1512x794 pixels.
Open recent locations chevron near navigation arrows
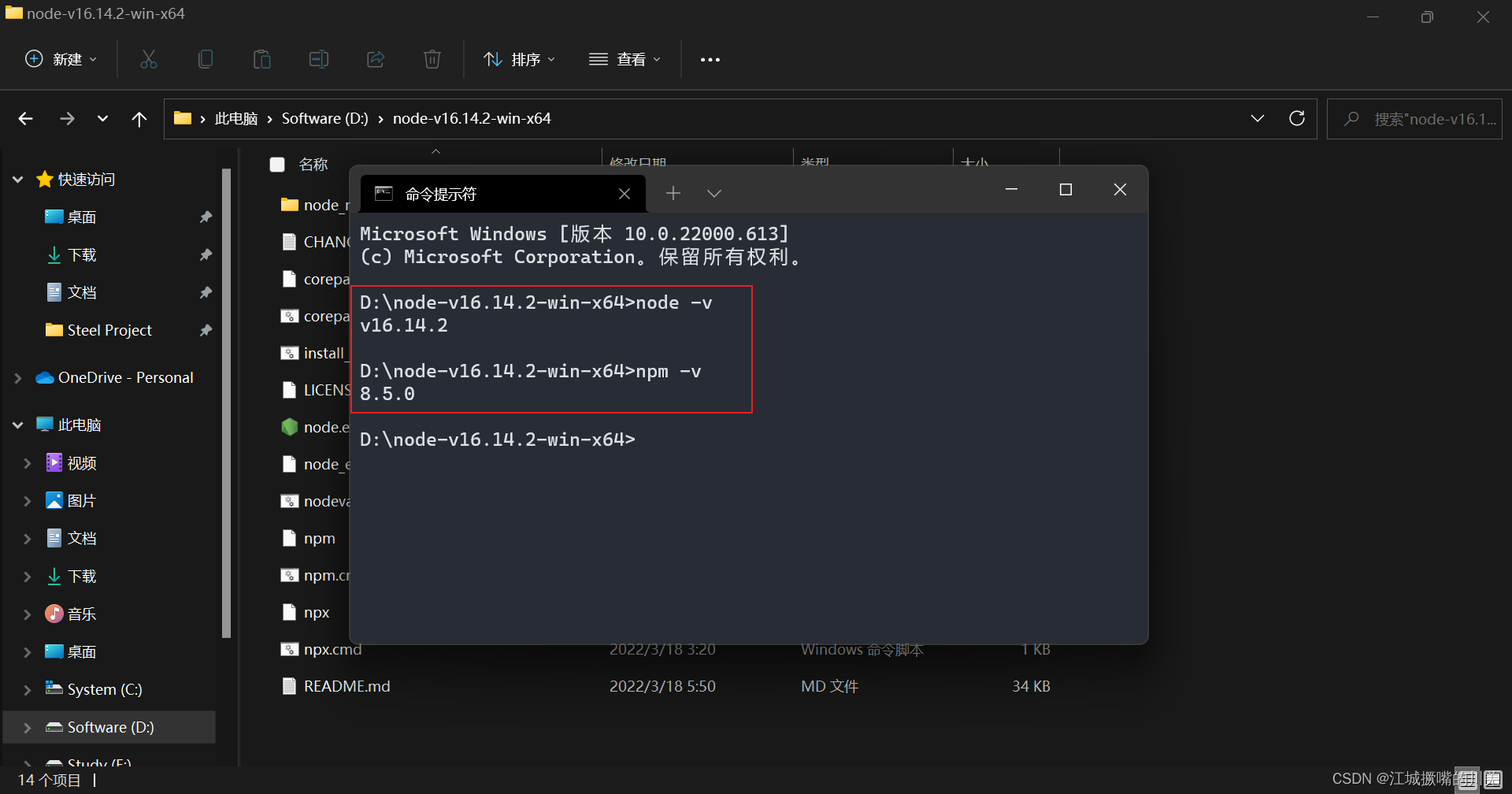click(102, 119)
